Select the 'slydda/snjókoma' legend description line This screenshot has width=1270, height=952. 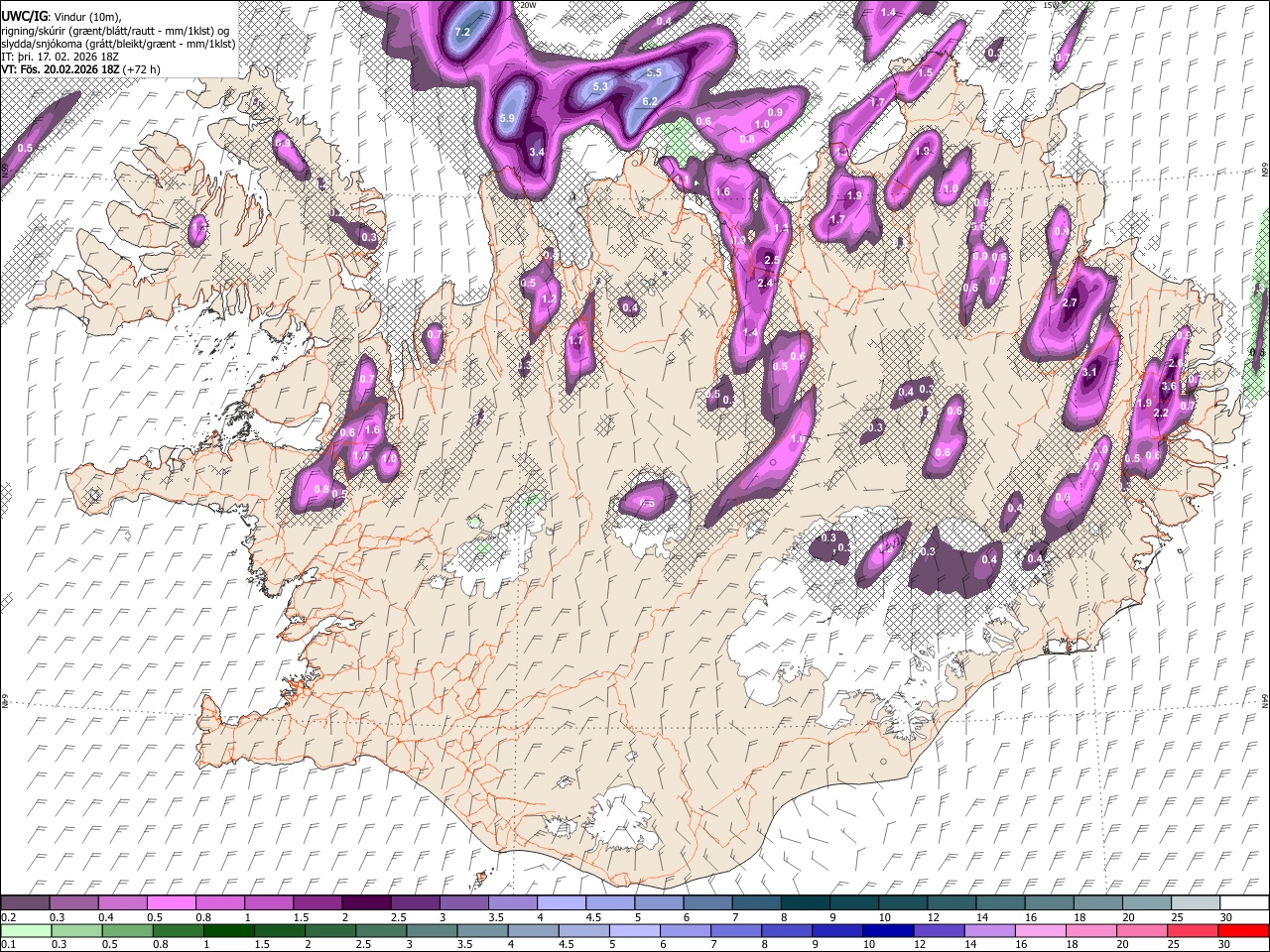coord(118,44)
